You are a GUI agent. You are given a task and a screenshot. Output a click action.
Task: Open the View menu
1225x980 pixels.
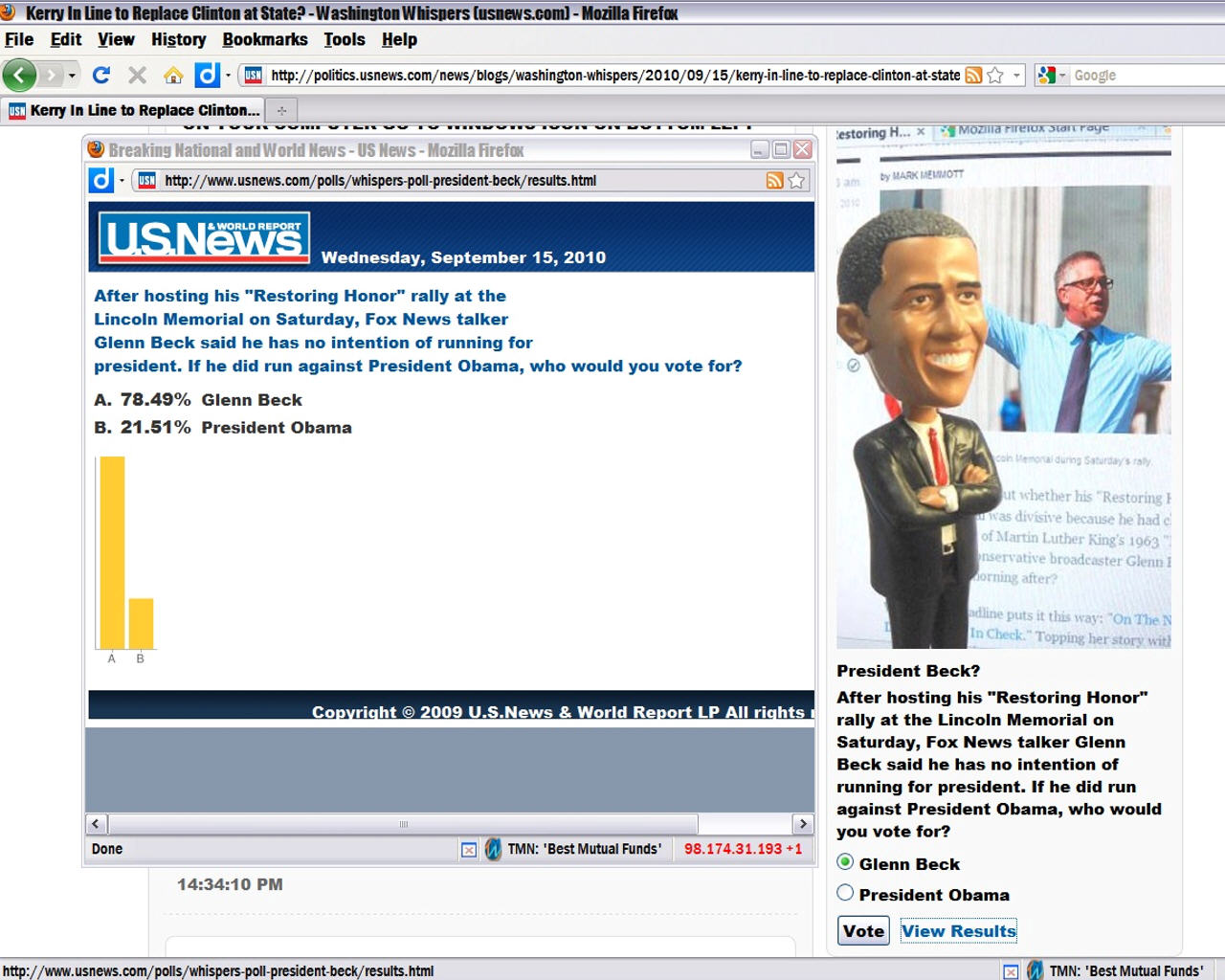coord(116,39)
